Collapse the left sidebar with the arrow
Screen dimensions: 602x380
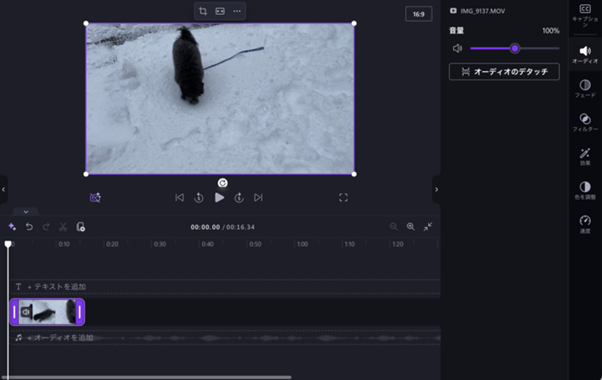tap(3, 189)
